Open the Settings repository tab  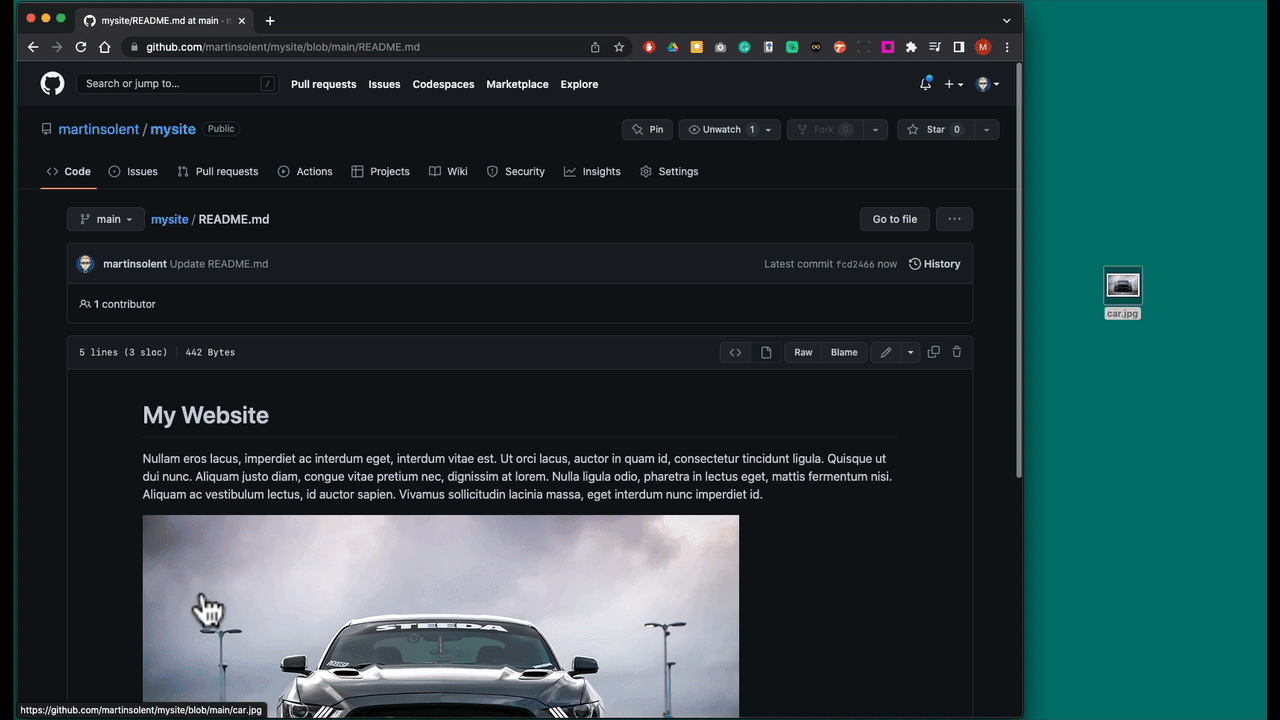coord(669,171)
